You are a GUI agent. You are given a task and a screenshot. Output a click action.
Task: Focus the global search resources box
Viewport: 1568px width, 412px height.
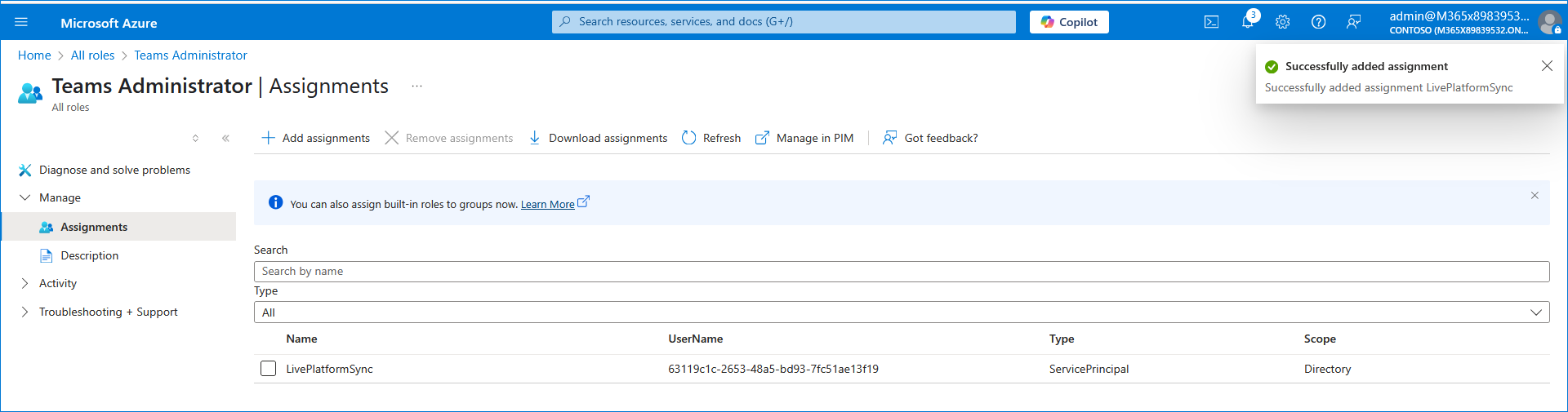[784, 22]
